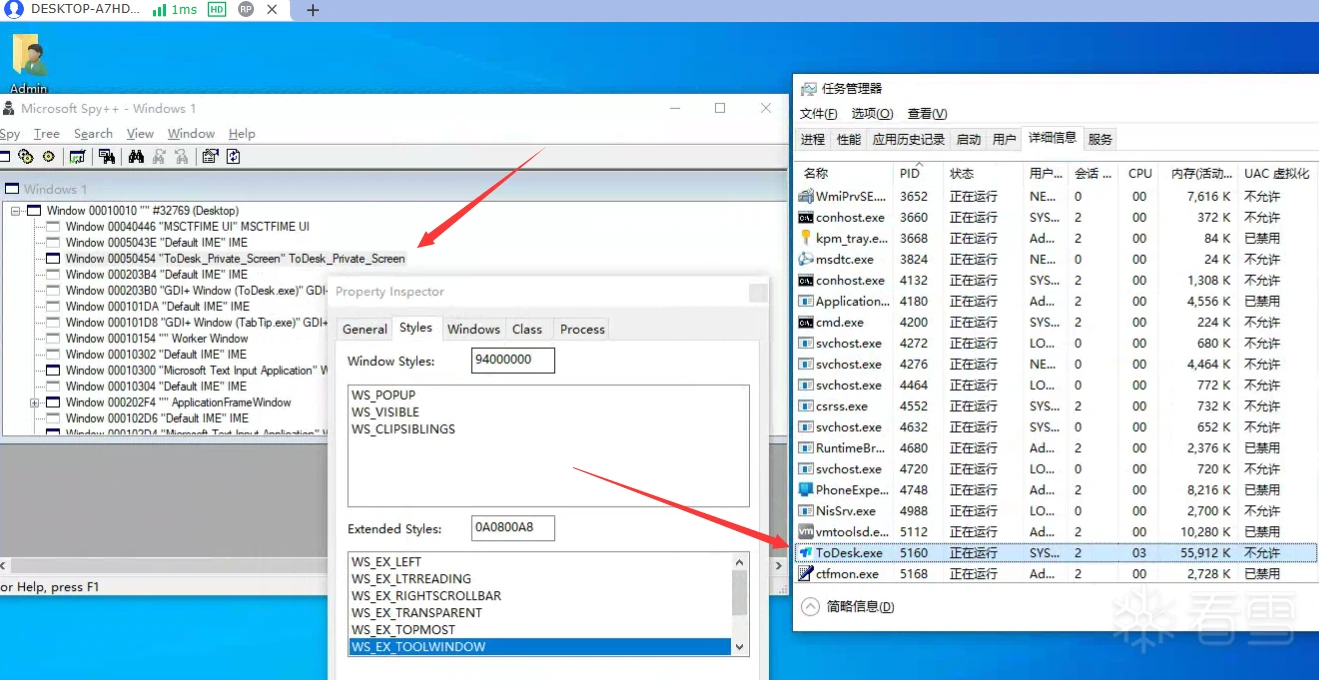Sort by UAC 虚拟化 column header
The image size is (1319, 680).
coord(1276,173)
